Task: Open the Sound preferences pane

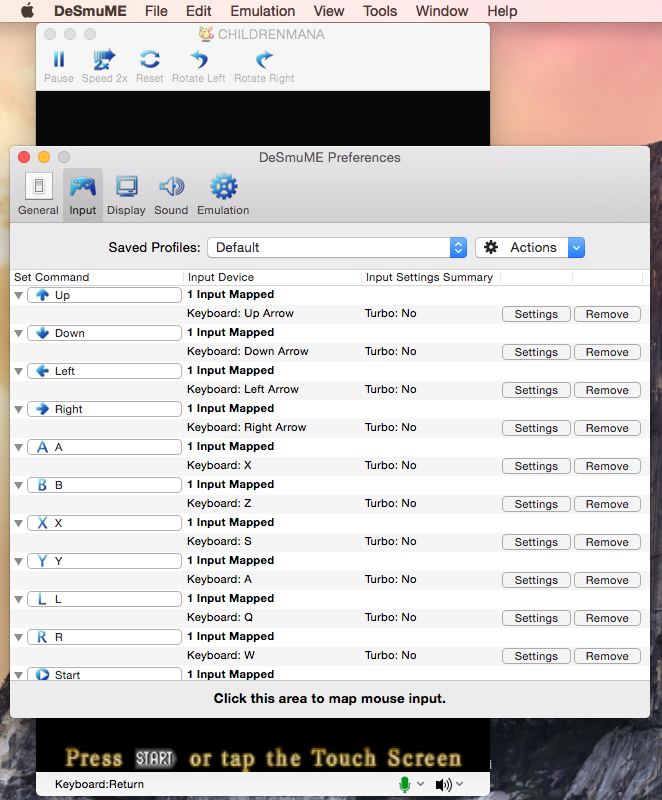Action: pos(171,194)
